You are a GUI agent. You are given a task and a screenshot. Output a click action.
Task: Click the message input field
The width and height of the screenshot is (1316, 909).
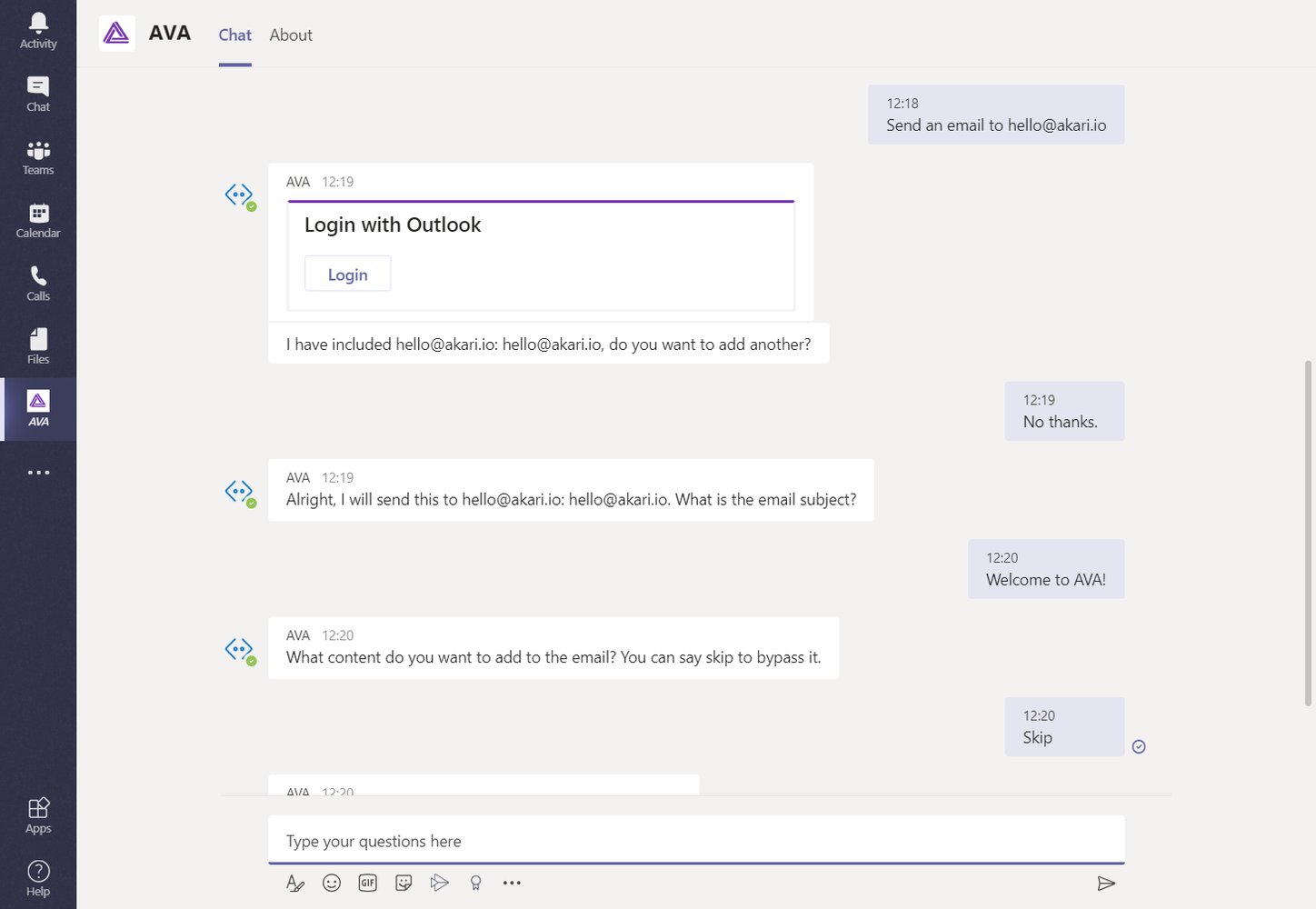pyautogui.click(x=696, y=840)
